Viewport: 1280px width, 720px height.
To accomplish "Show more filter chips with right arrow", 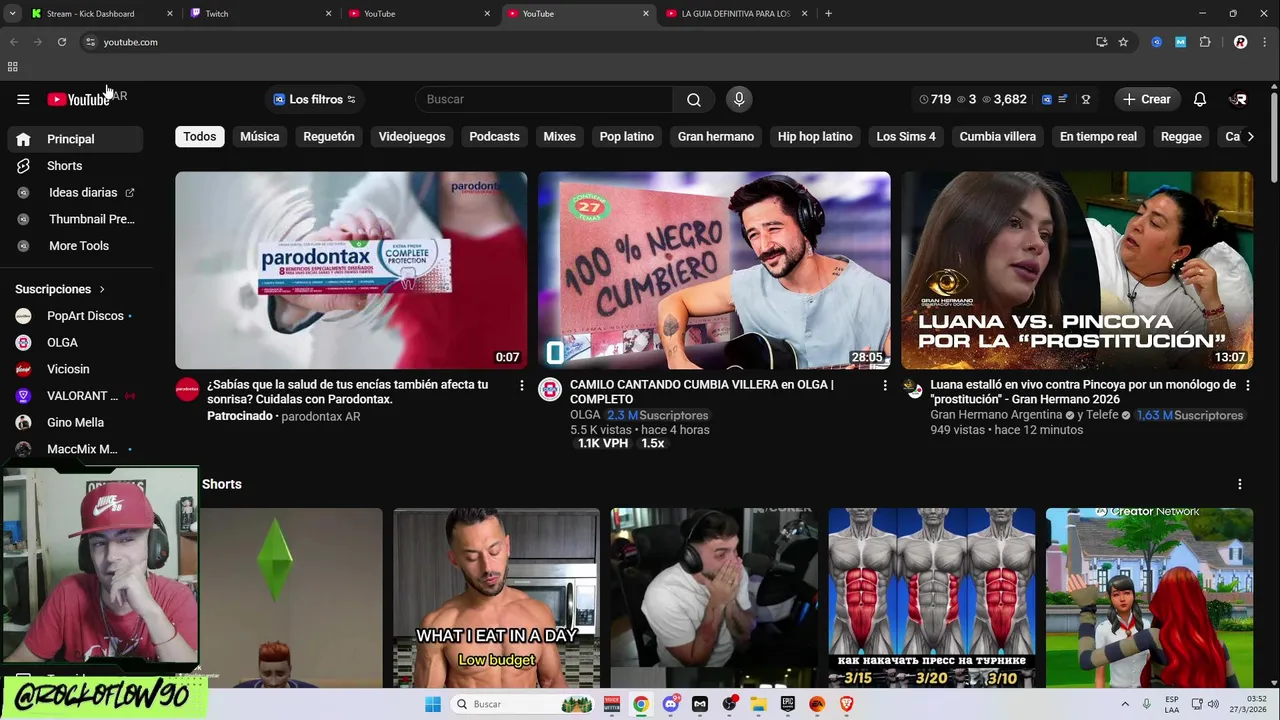I will pyautogui.click(x=1250, y=137).
